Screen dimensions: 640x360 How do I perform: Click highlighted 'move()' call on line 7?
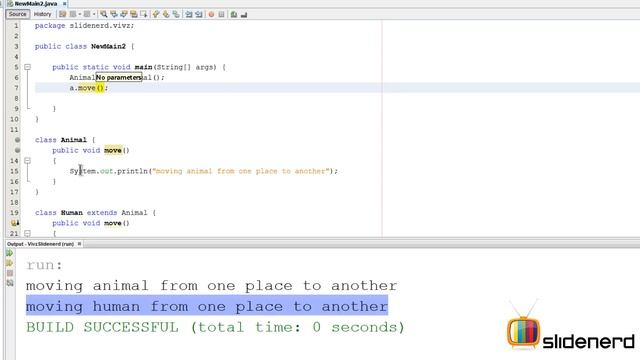coord(91,88)
